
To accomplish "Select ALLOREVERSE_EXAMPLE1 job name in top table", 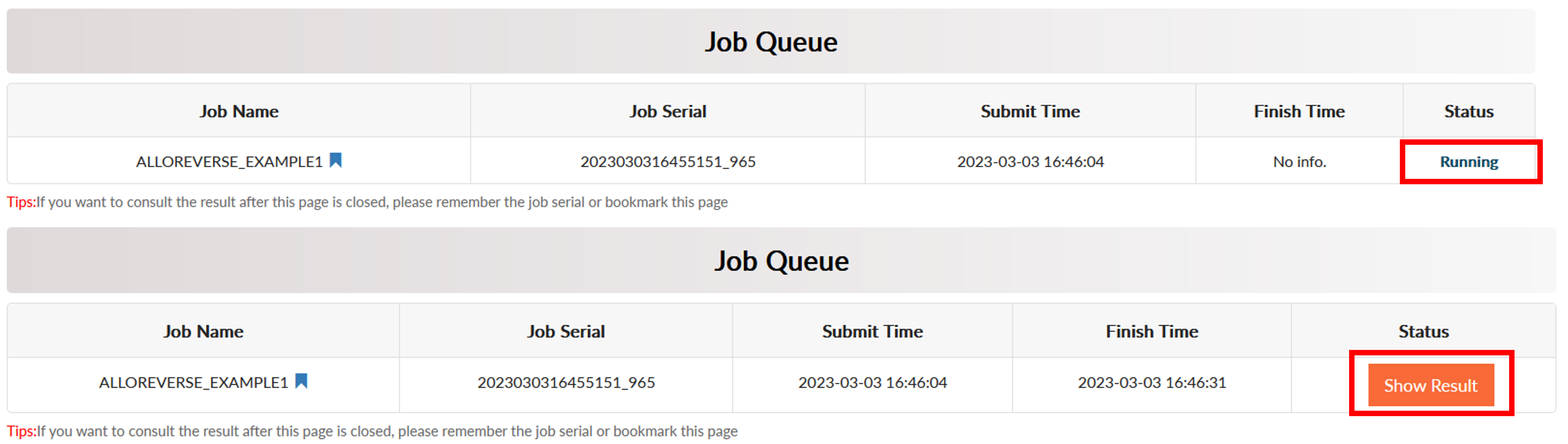I will pyautogui.click(x=229, y=162).
